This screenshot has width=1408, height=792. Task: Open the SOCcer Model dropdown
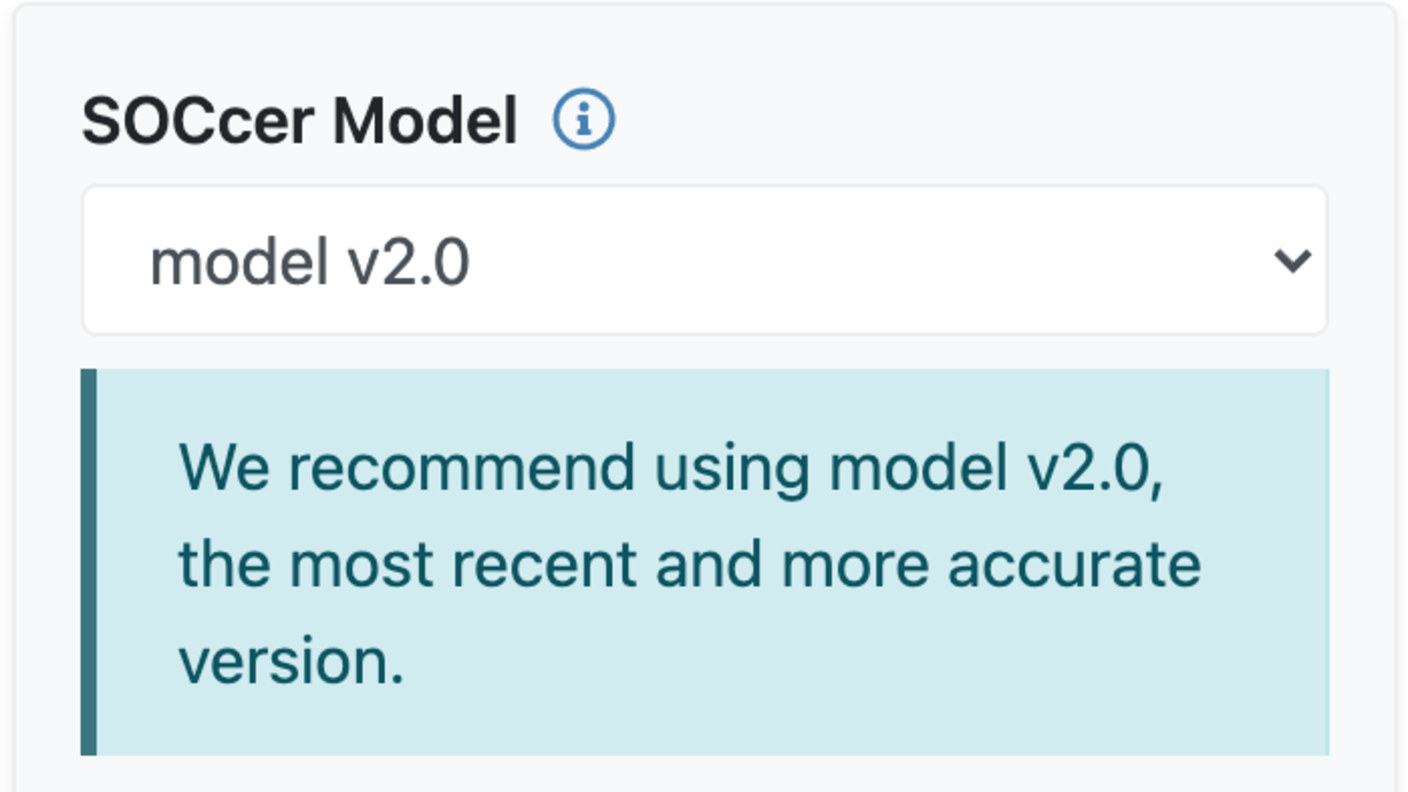click(704, 261)
